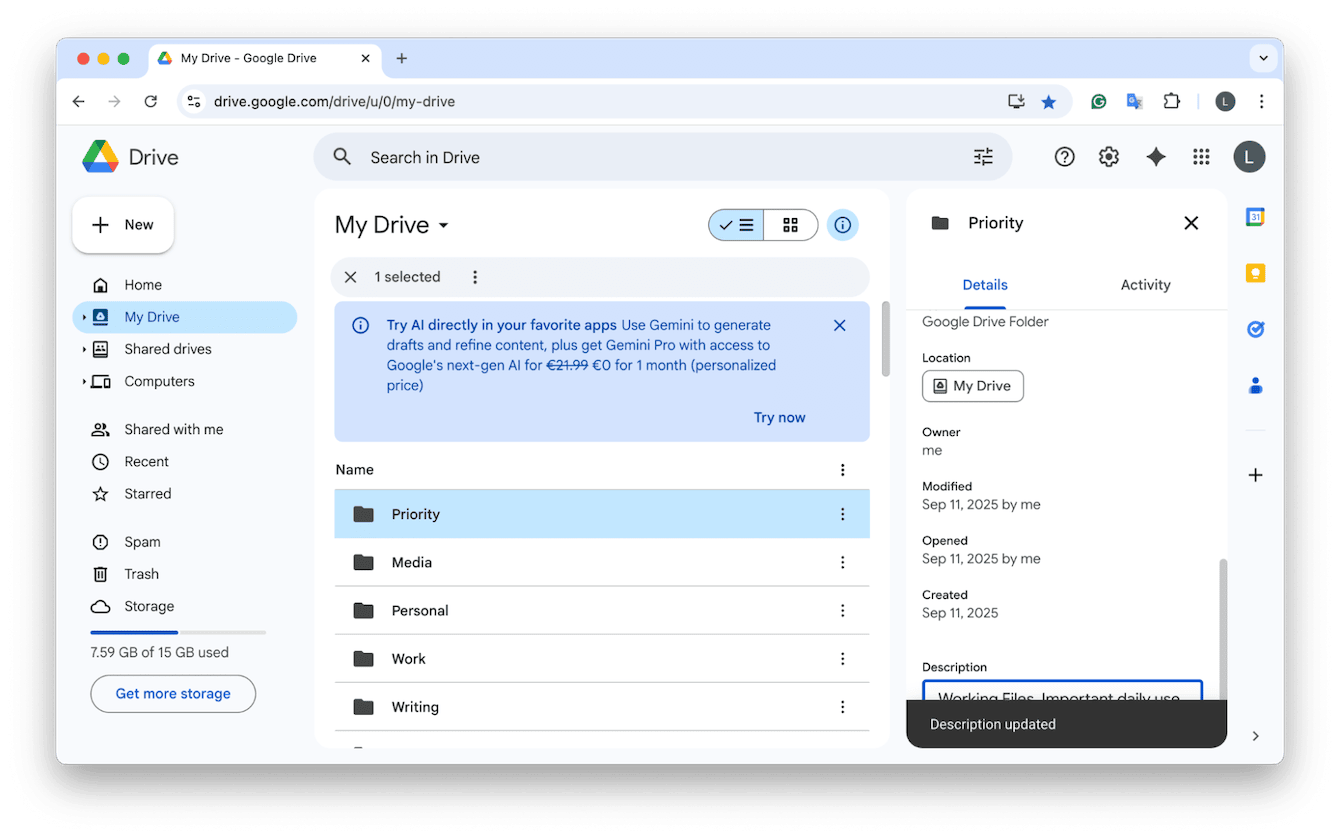
Task: Open the My Drive title dropdown
Action: pos(443,225)
